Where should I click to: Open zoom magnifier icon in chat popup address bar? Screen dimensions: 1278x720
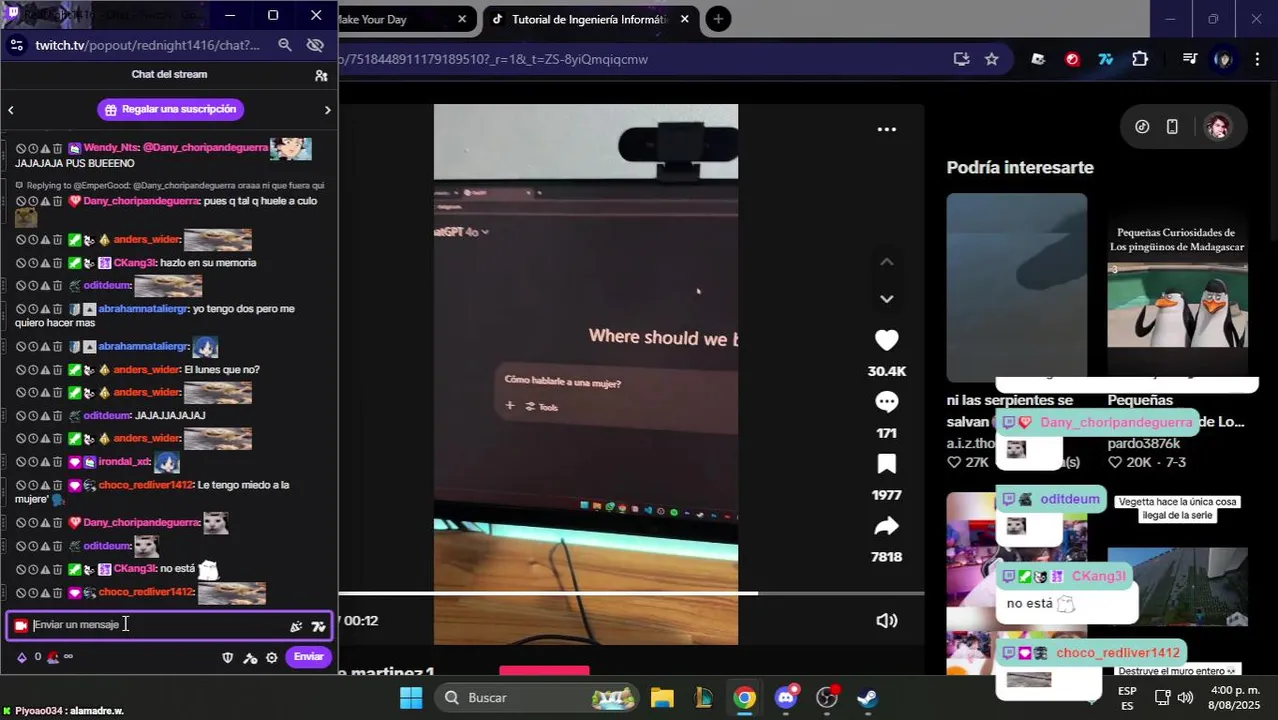[x=285, y=45]
